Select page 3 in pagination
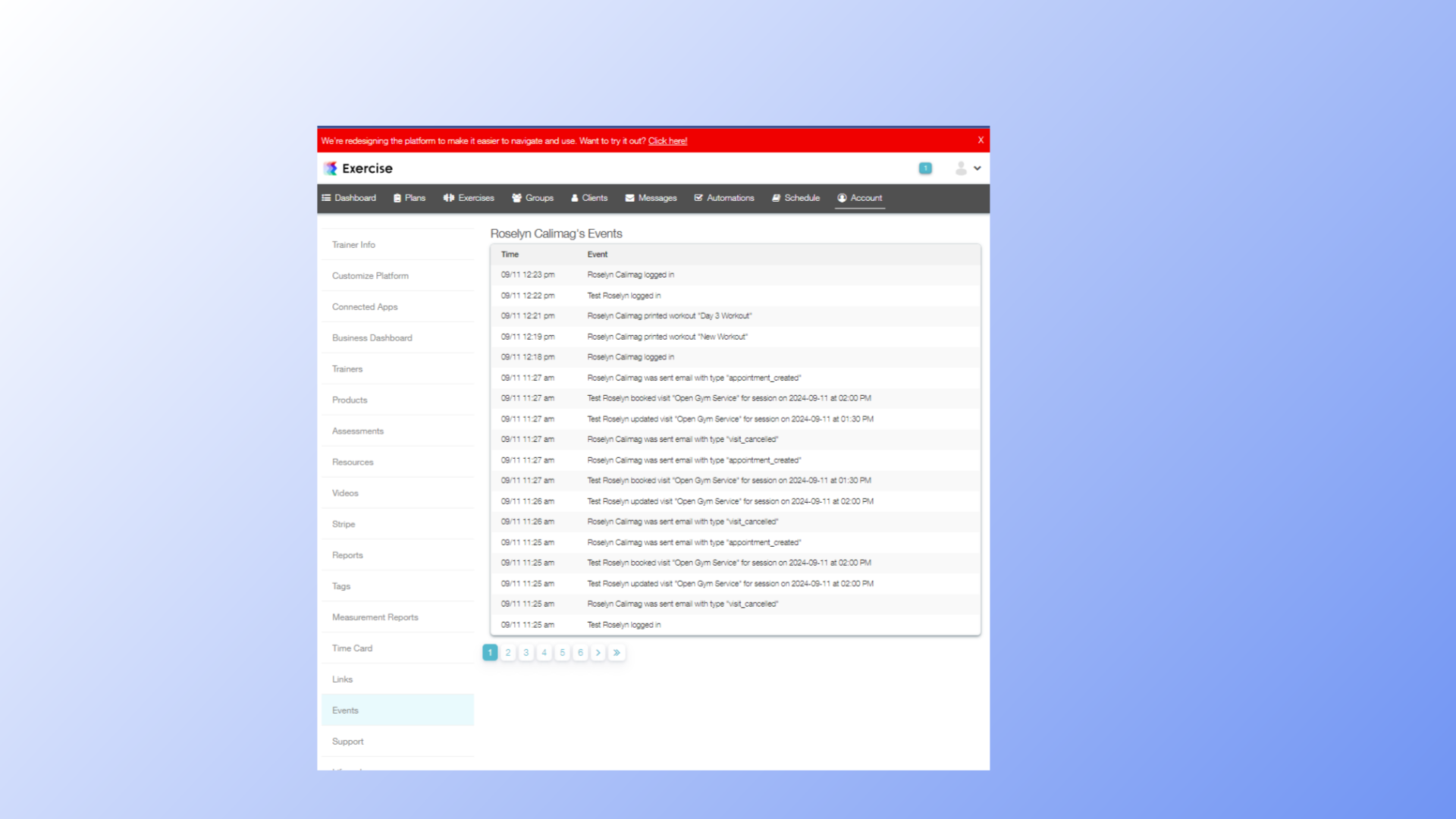This screenshot has height=819, width=1456. click(x=526, y=652)
